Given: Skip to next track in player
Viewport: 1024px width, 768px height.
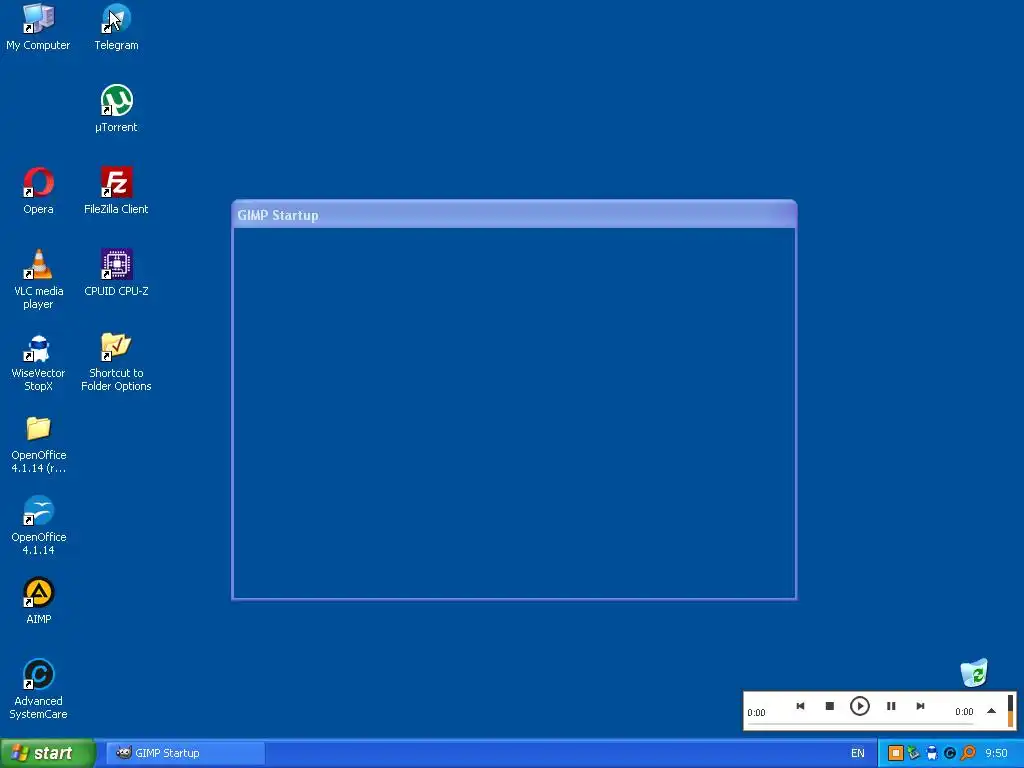Looking at the screenshot, I should pos(920,706).
